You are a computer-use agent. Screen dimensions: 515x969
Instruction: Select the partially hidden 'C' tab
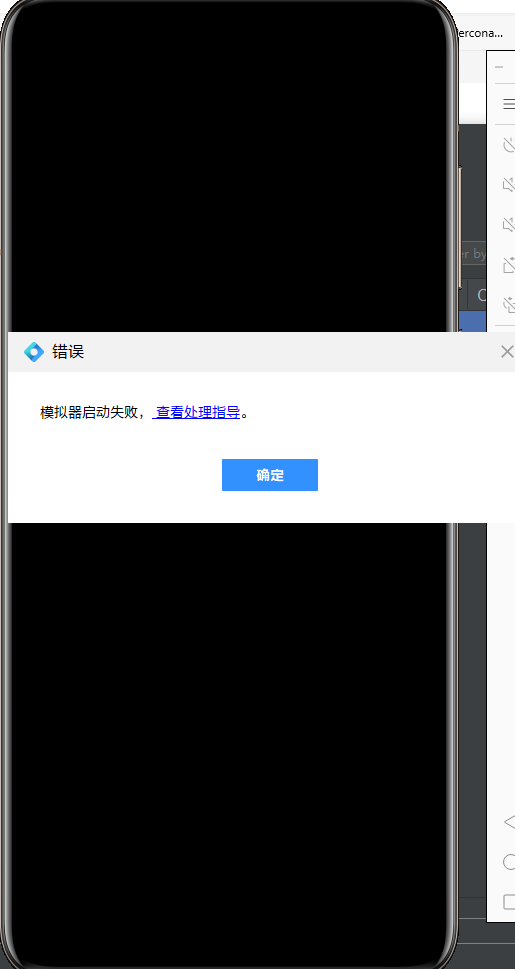480,295
